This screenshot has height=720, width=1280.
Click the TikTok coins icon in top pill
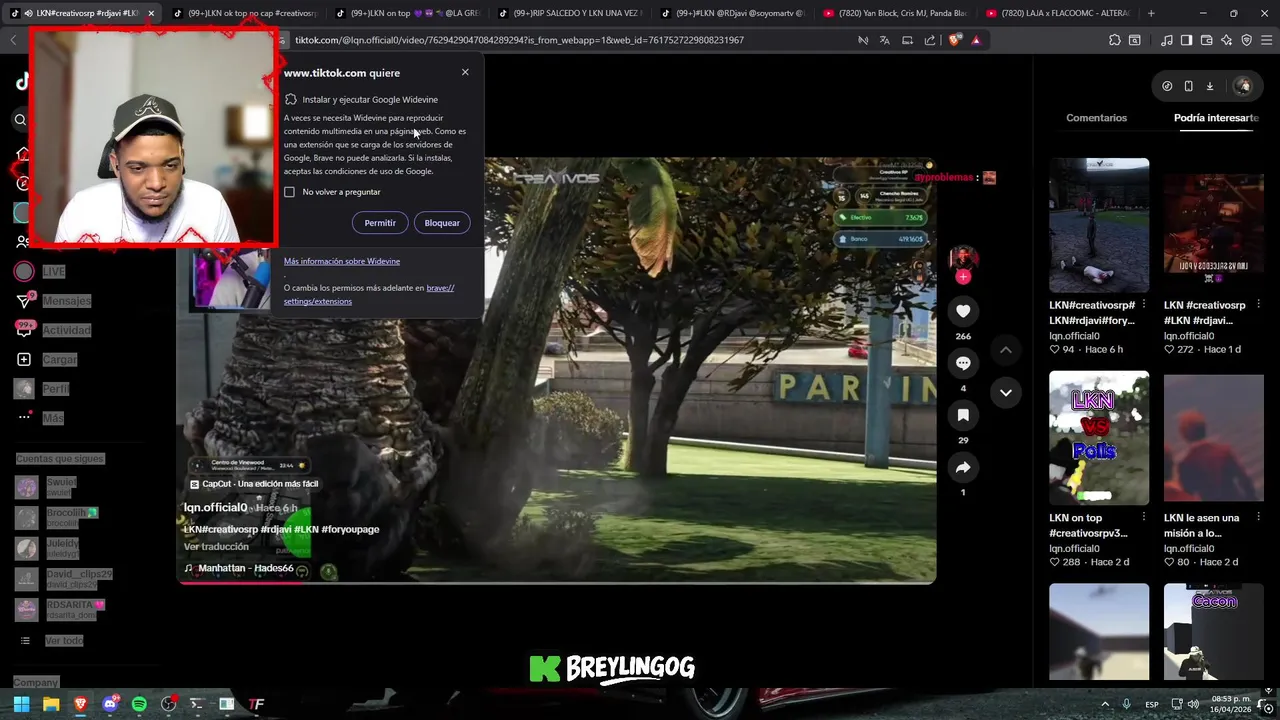click(x=1167, y=86)
